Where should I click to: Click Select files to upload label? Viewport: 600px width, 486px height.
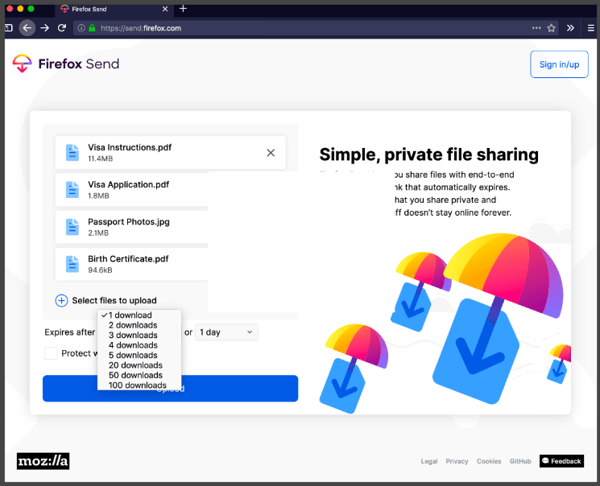(x=114, y=300)
